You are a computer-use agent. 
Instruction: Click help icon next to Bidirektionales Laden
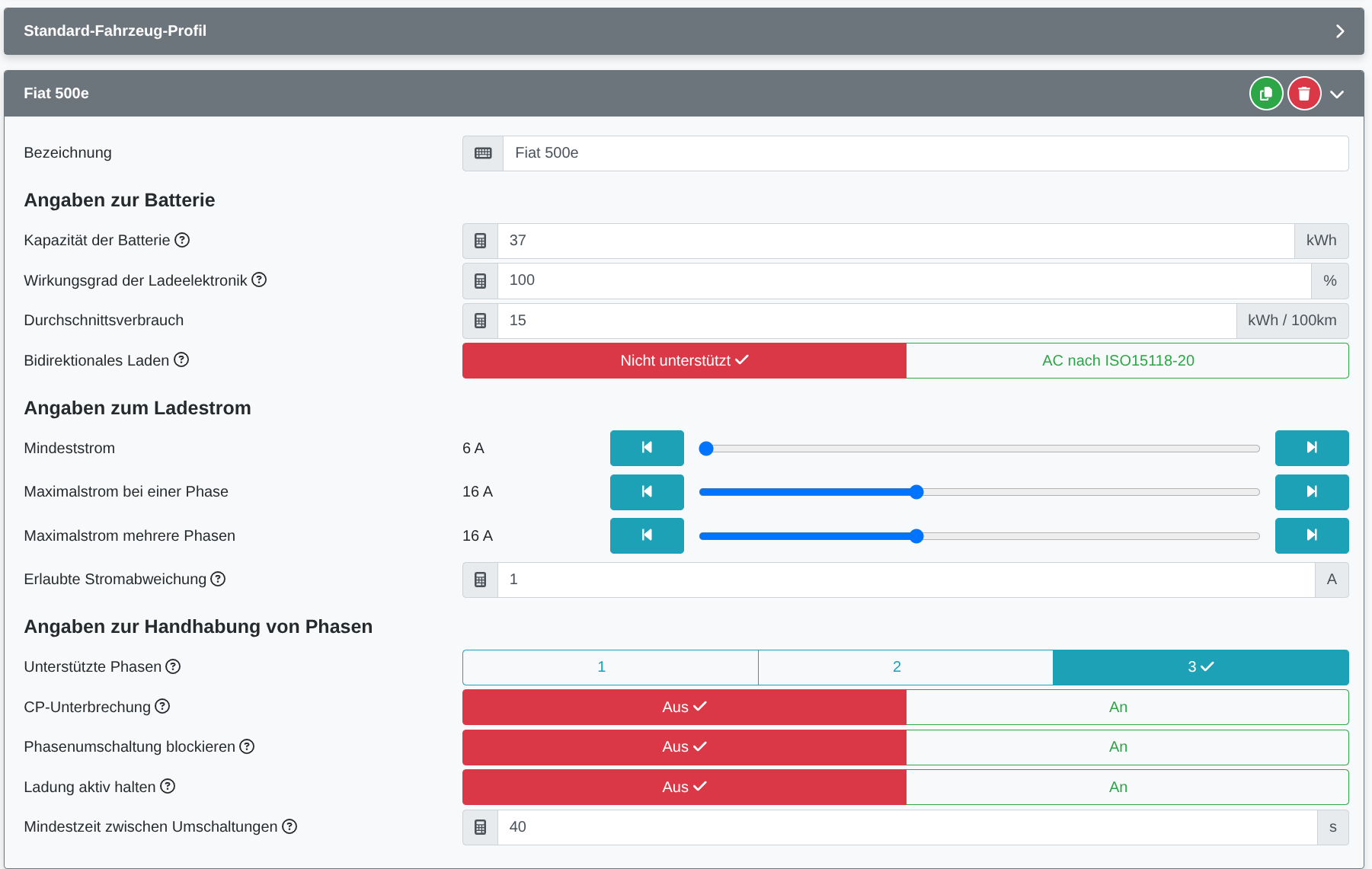[x=181, y=359]
